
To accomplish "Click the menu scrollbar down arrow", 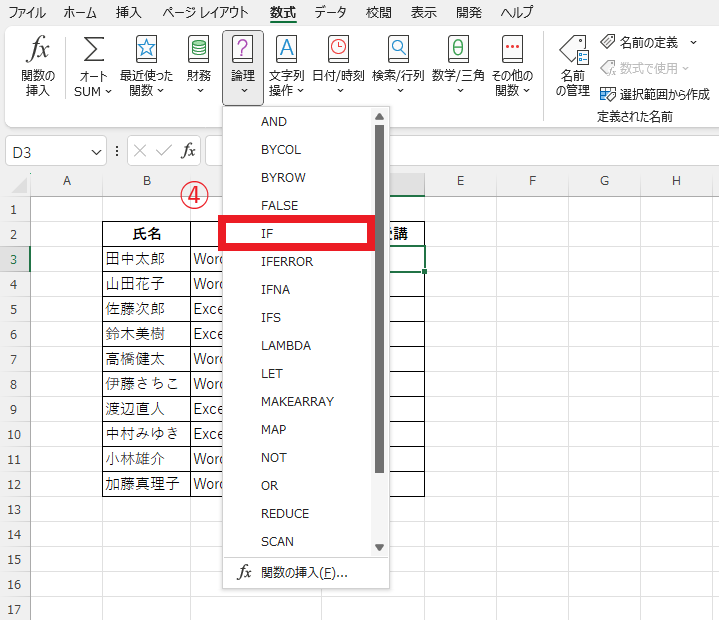I will click(379, 547).
